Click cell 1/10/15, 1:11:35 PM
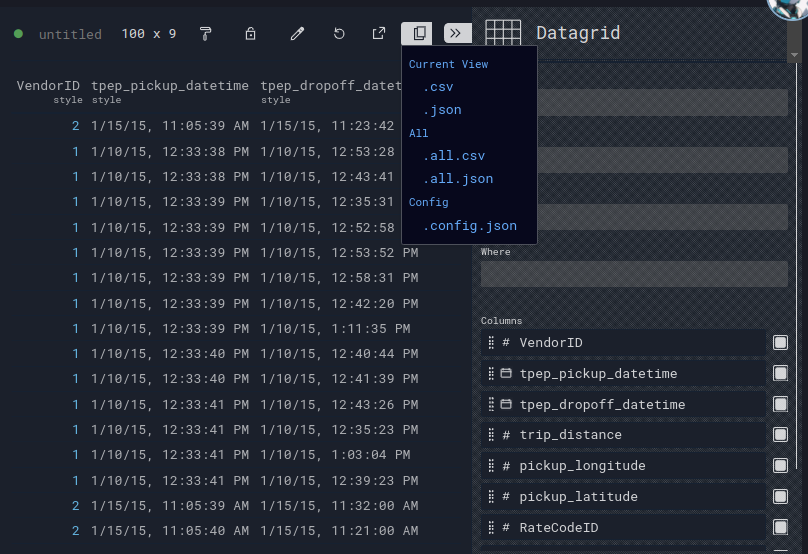This screenshot has height=554, width=808. [335, 328]
